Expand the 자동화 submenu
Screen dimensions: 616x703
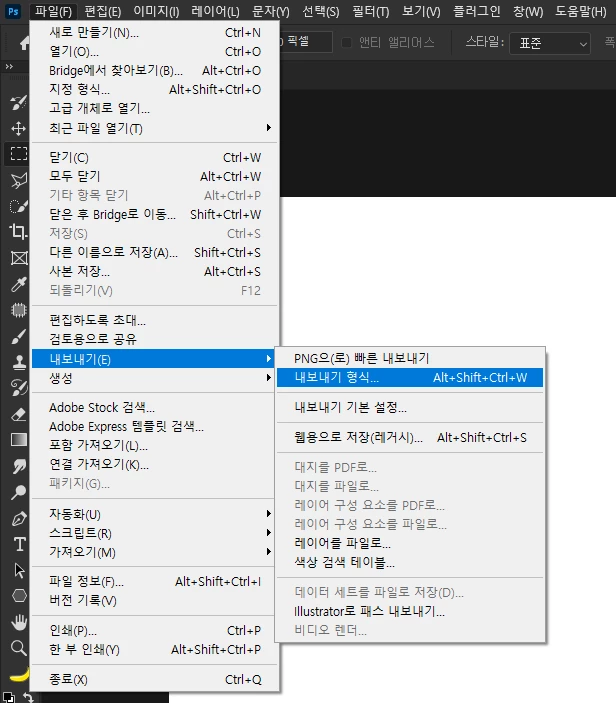155,514
